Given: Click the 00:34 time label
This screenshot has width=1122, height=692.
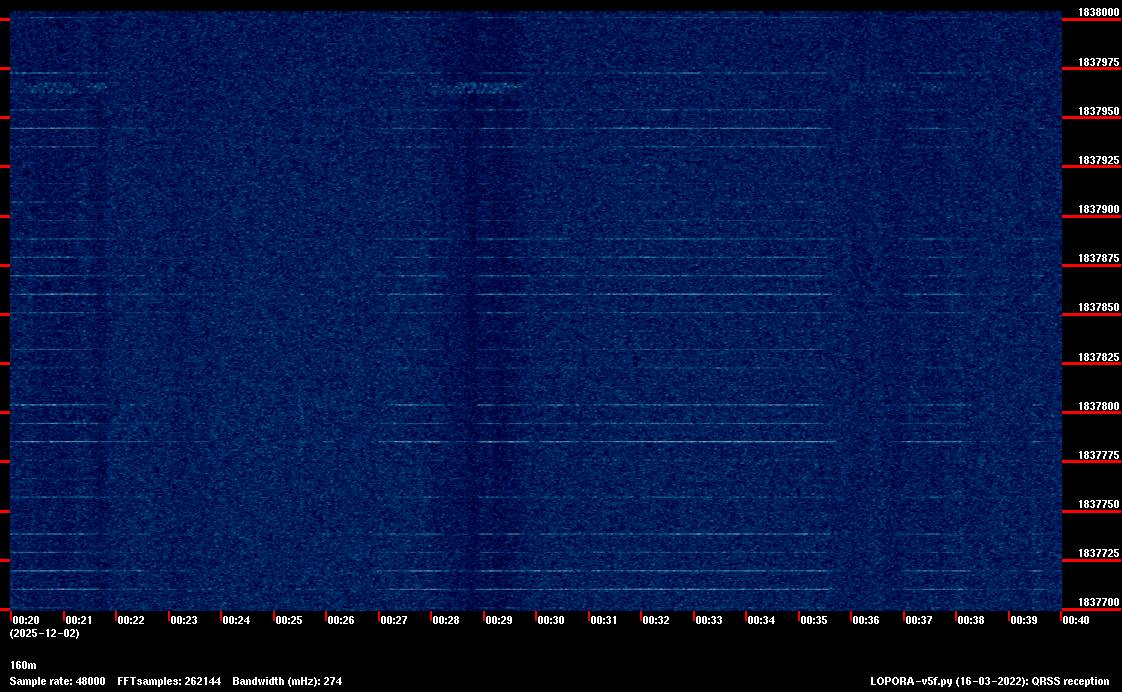Looking at the screenshot, I should [761, 620].
